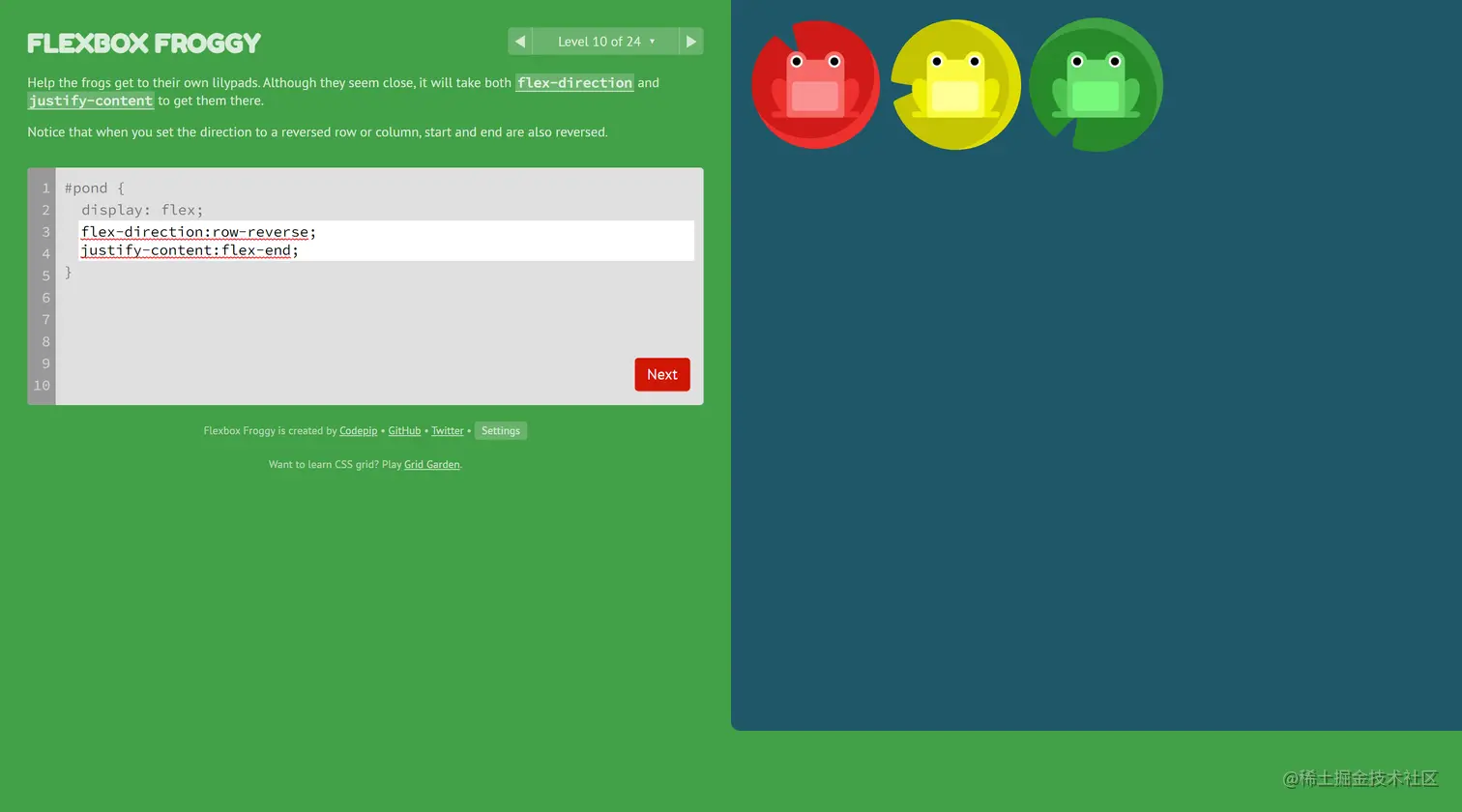Click the green frog
1462x812 pixels.
pyautogui.click(x=1096, y=85)
